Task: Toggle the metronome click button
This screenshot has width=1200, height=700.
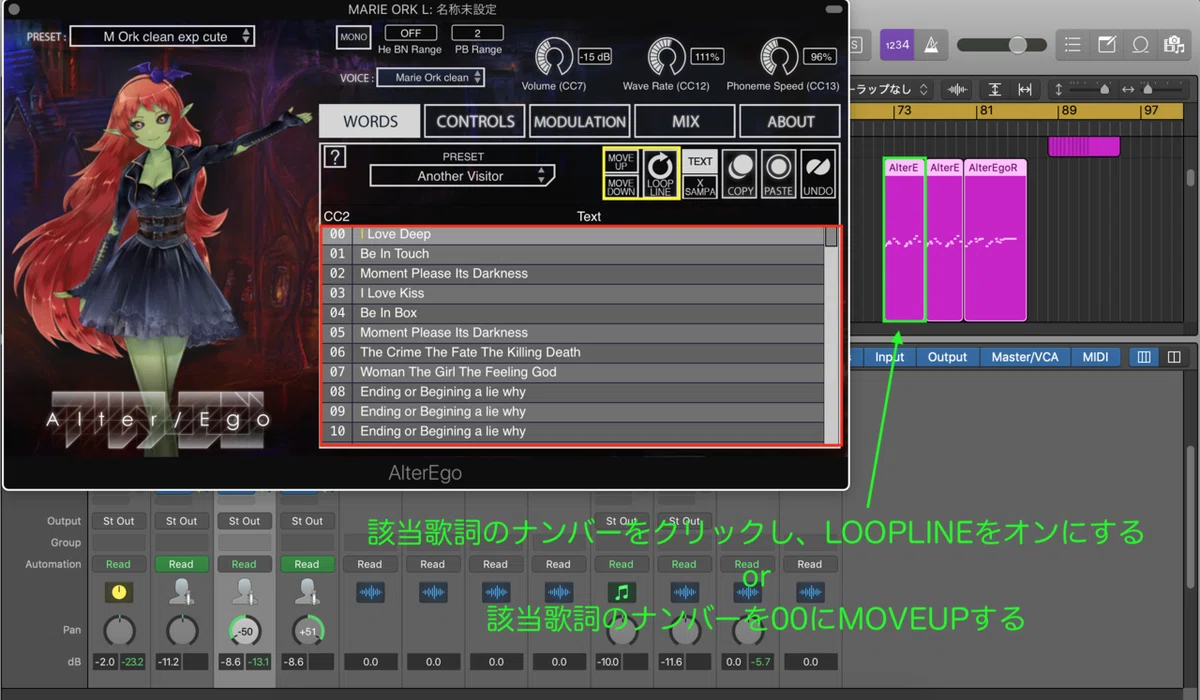Action: pos(931,45)
